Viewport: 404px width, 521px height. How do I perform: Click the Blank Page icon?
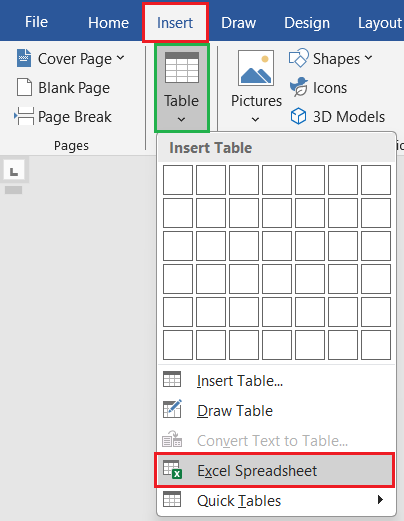point(24,87)
